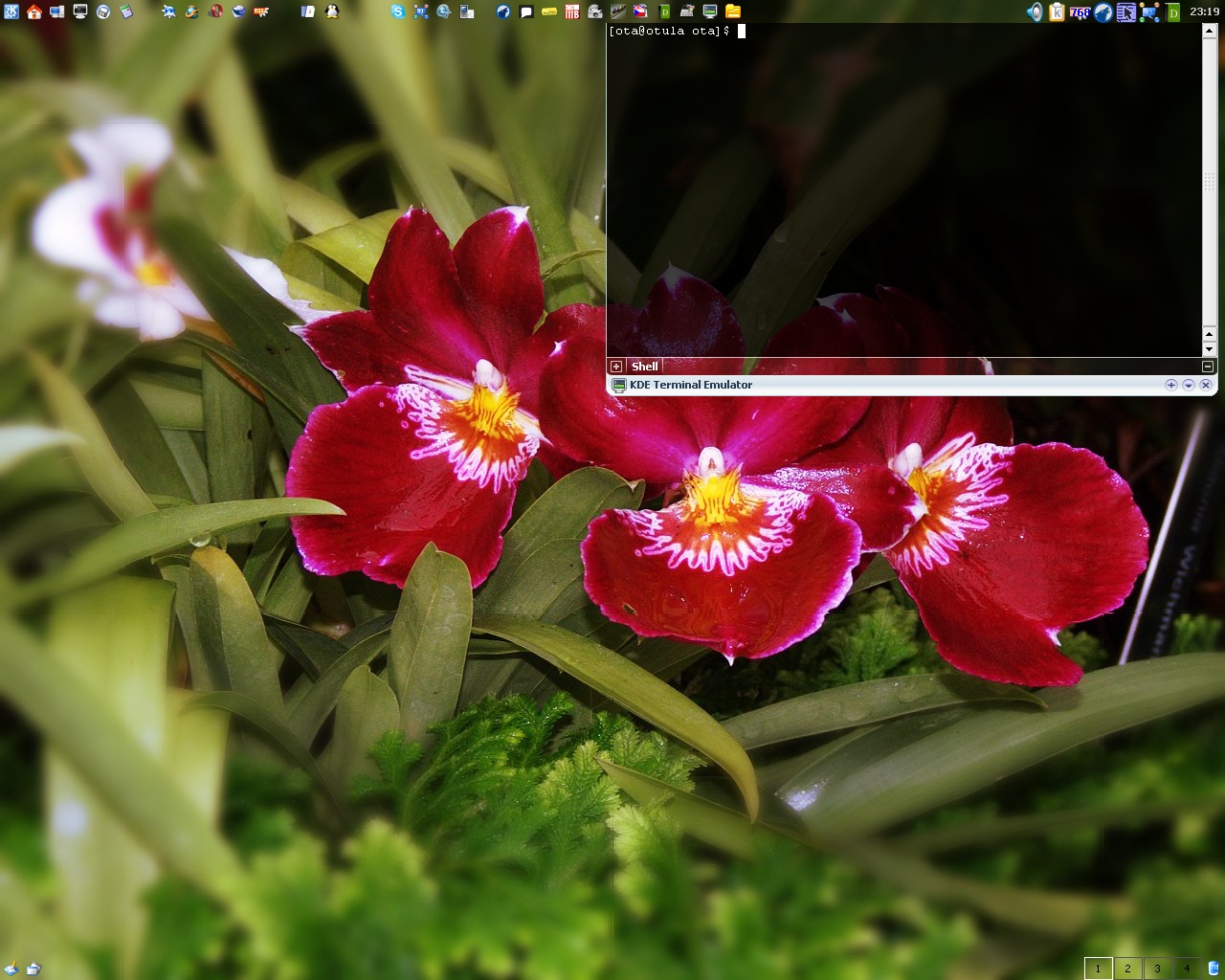The width and height of the screenshot is (1225, 980).
Task: Open the calculator icon in the panel
Action: point(125,11)
